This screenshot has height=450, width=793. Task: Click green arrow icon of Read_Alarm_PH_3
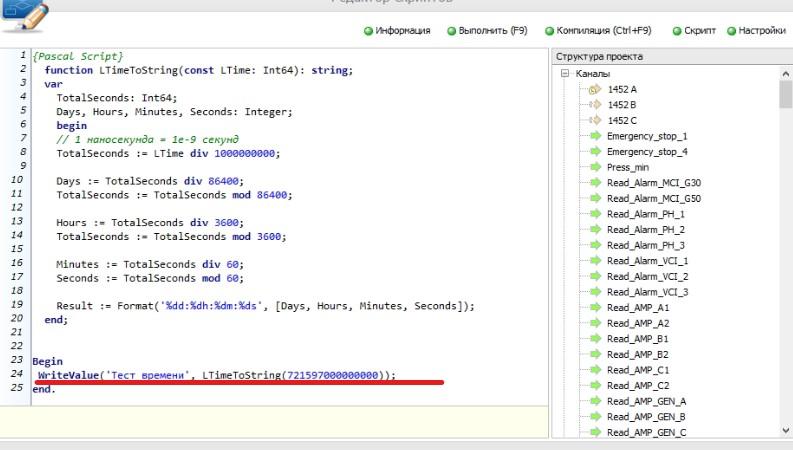[595, 245]
